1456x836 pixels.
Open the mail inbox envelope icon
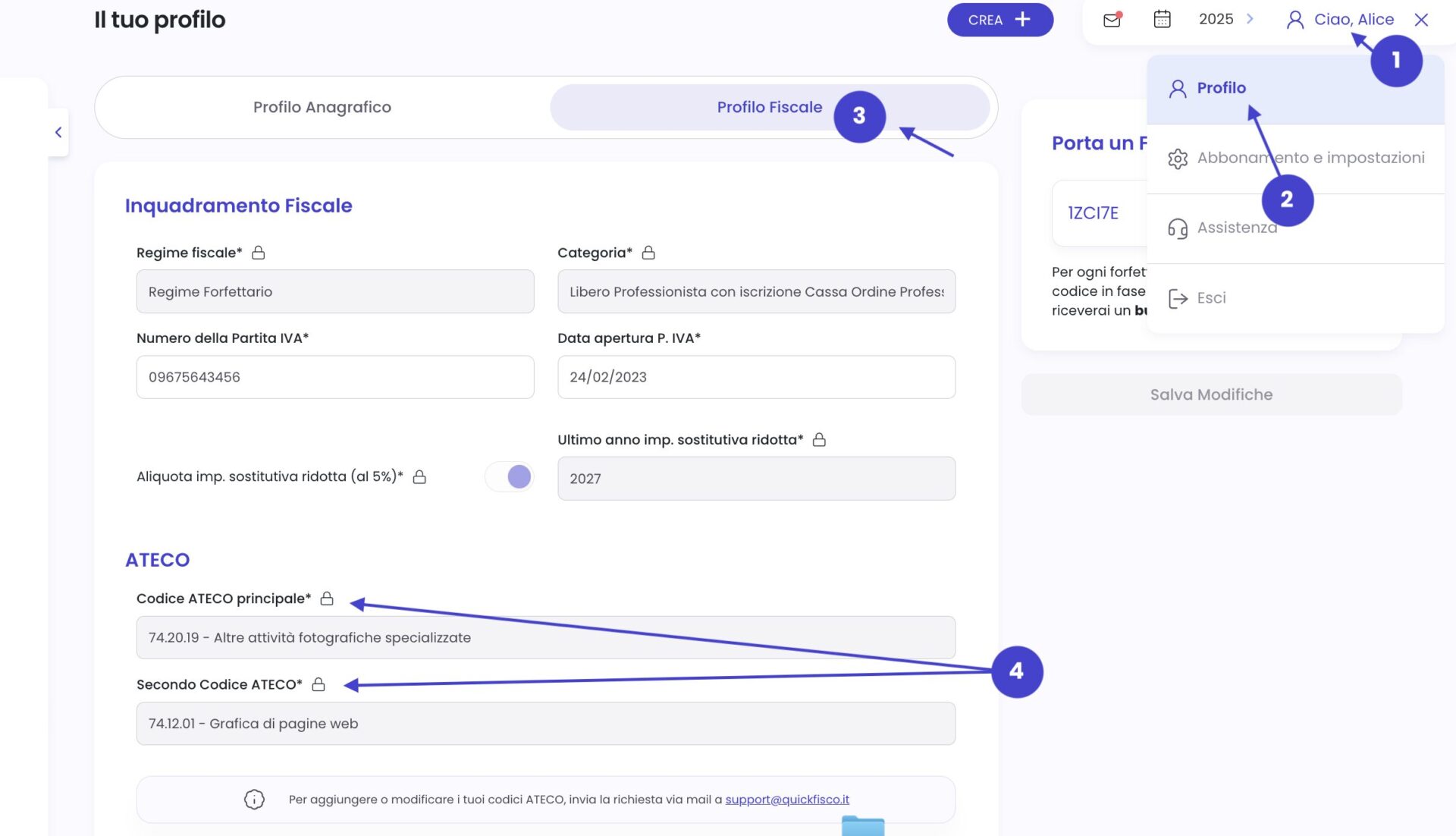click(x=1112, y=20)
